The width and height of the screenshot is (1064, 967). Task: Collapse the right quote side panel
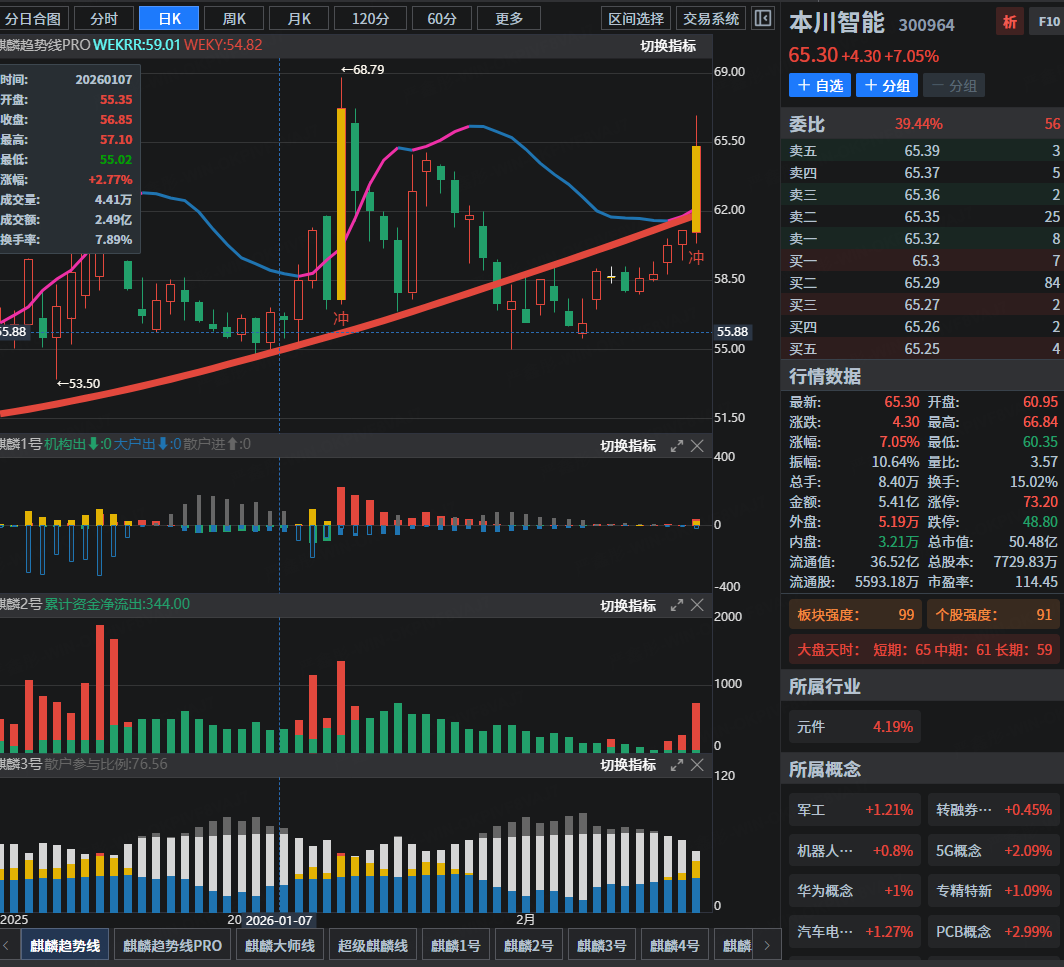762,18
